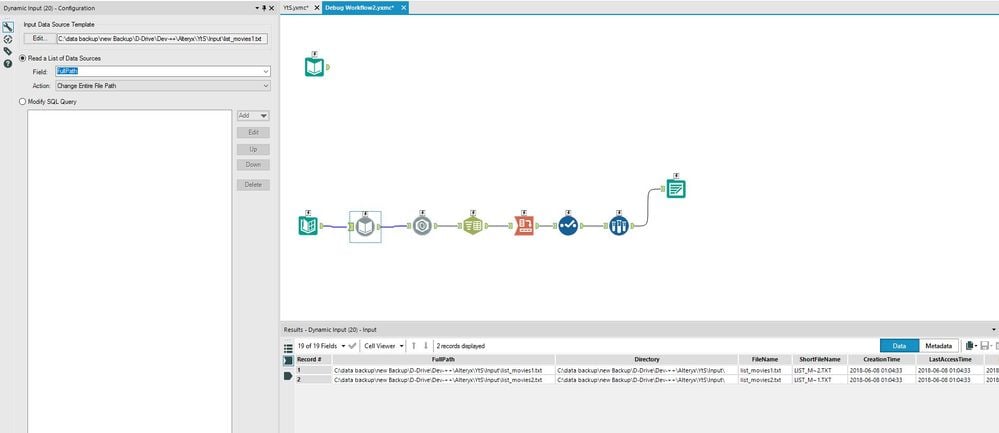The height and width of the screenshot is (433, 999).
Task: Select the blue Select (checkmark) tool
Action: 568,225
